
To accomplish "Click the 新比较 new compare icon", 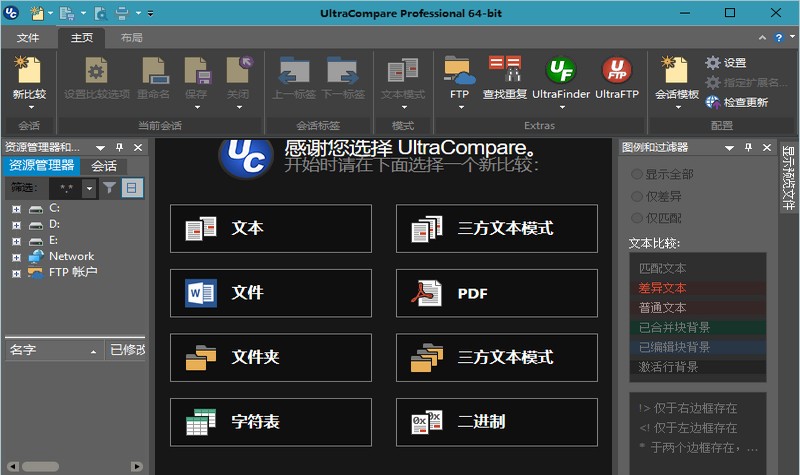I will tap(29, 70).
